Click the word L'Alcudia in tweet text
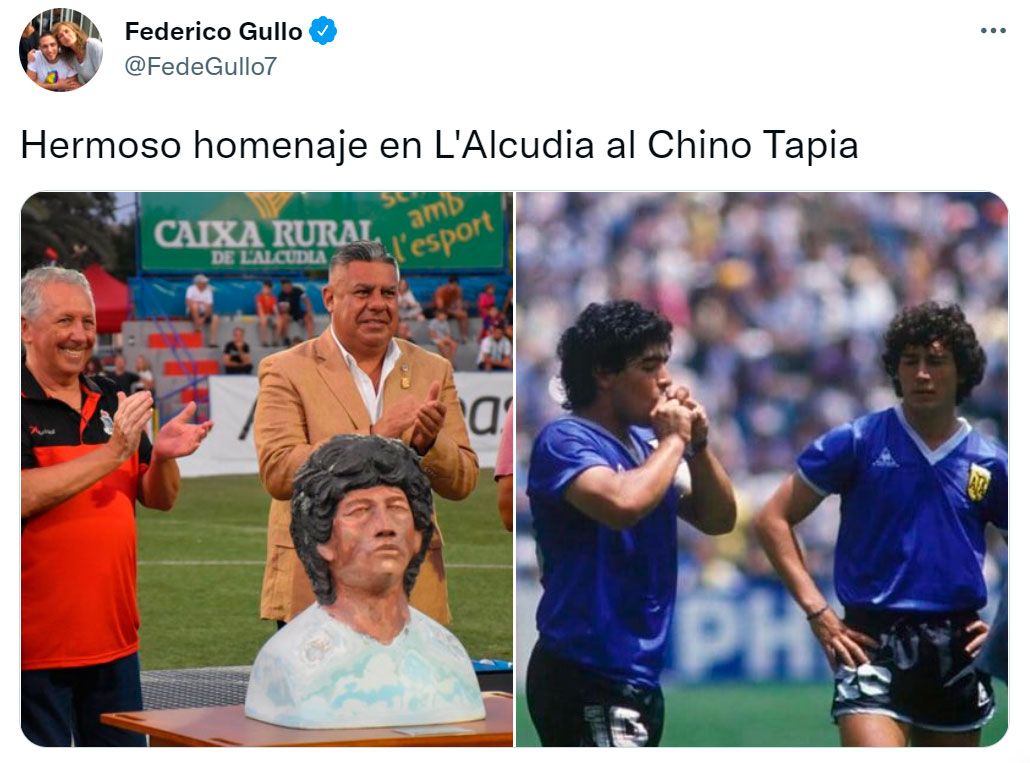 [514, 144]
